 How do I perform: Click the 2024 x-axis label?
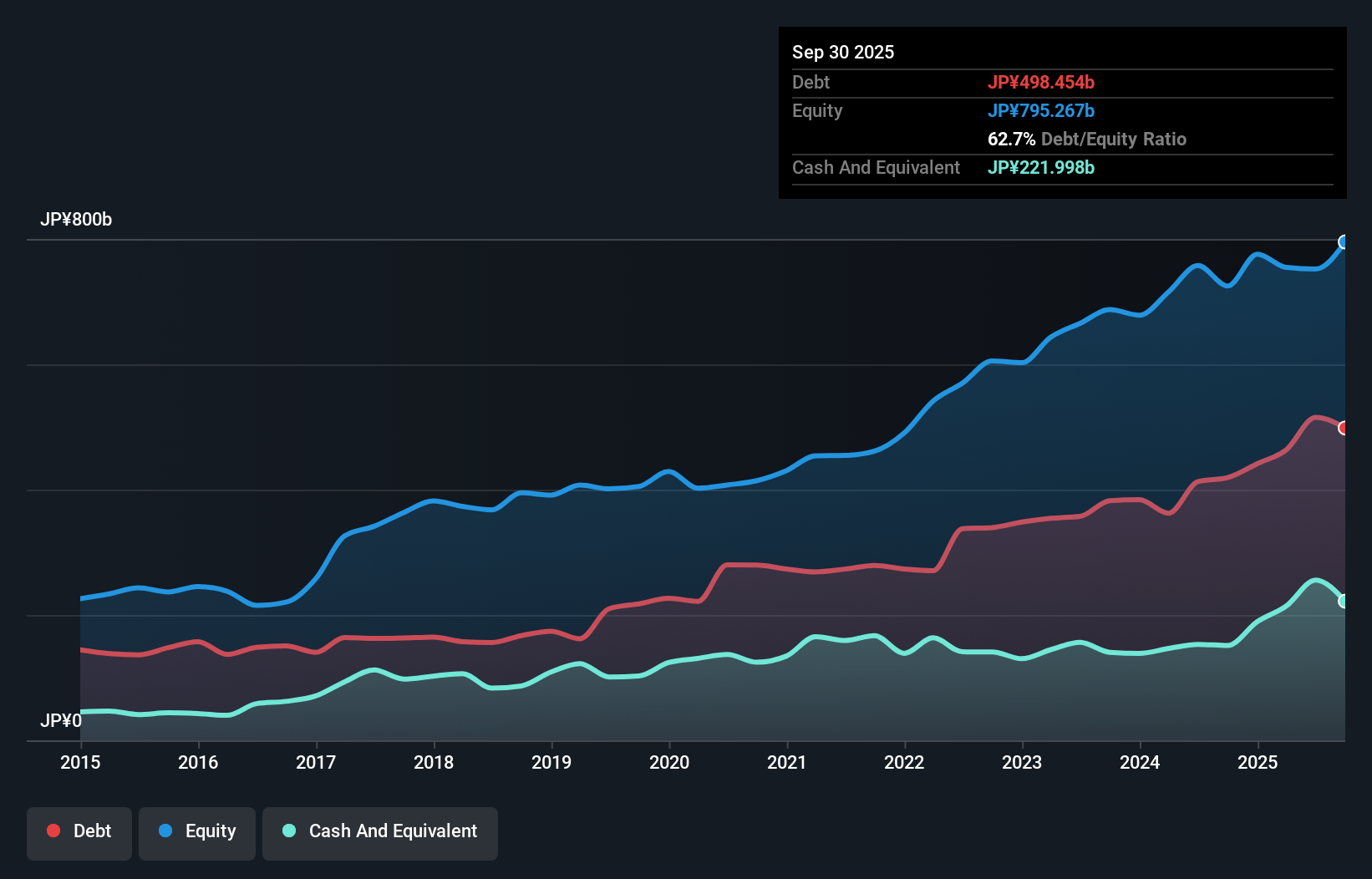[1140, 762]
